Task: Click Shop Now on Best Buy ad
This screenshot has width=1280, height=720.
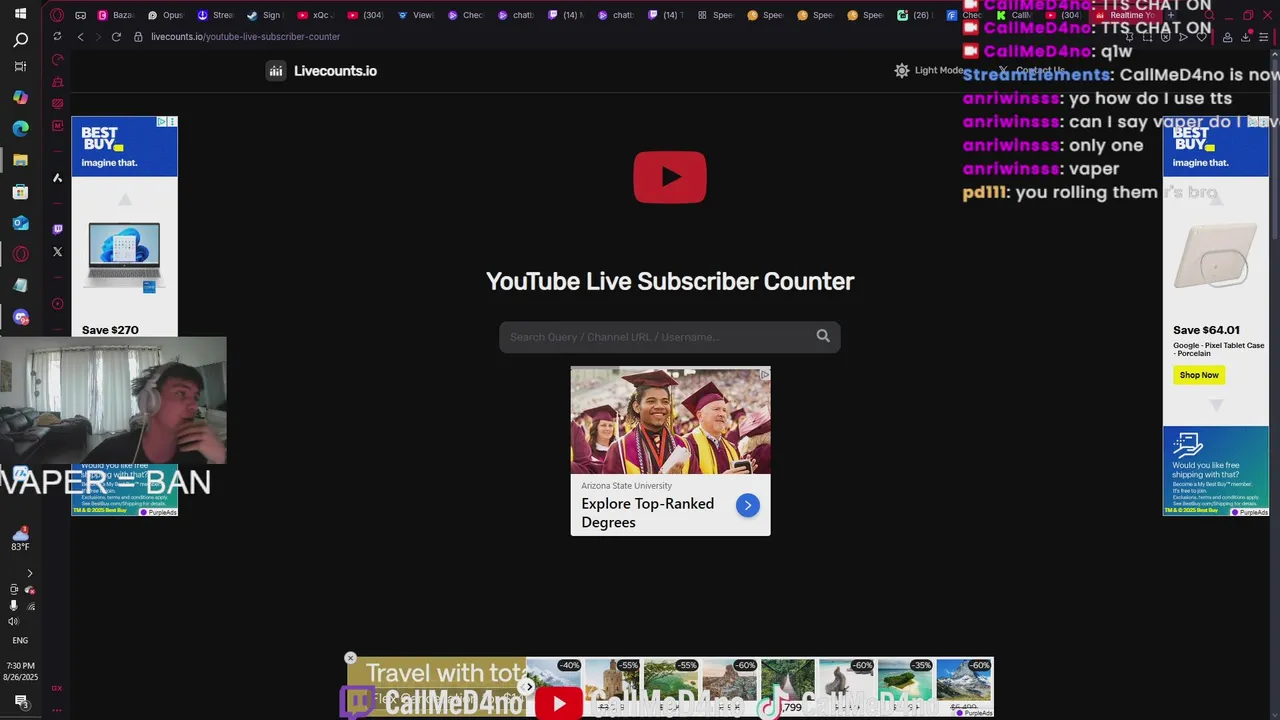Action: tap(1198, 375)
